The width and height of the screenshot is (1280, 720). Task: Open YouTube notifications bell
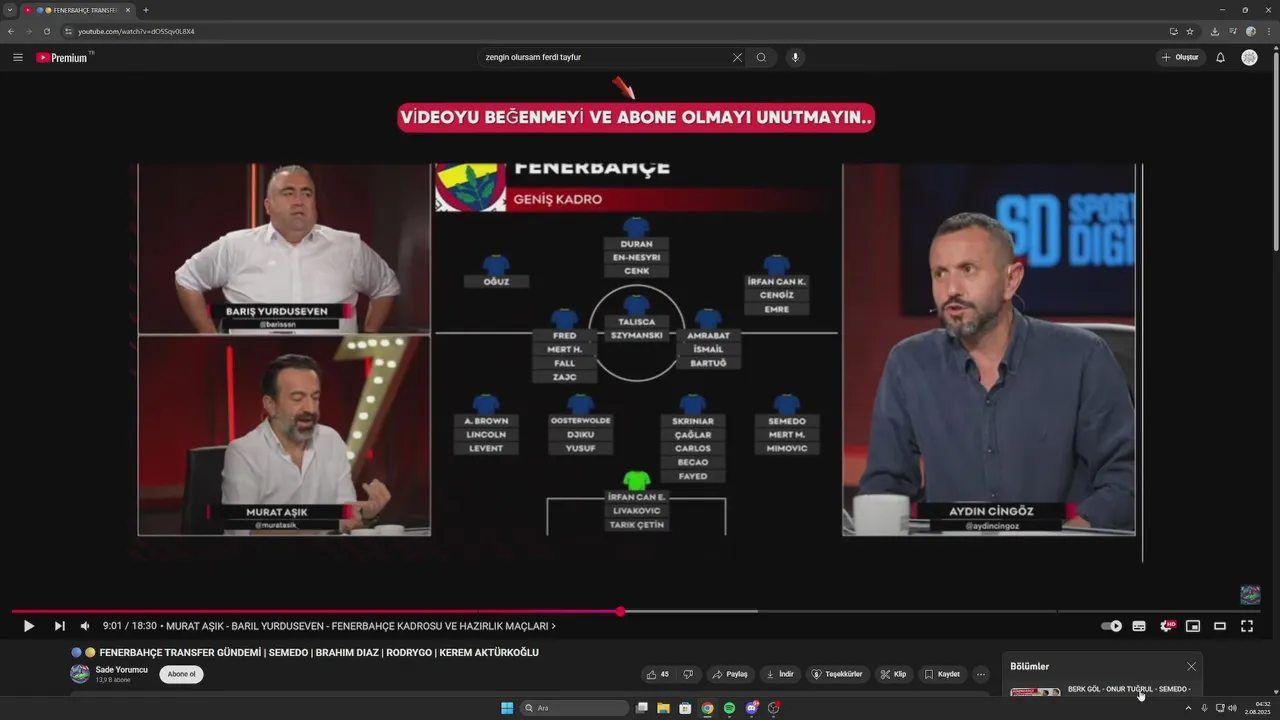(x=1220, y=57)
